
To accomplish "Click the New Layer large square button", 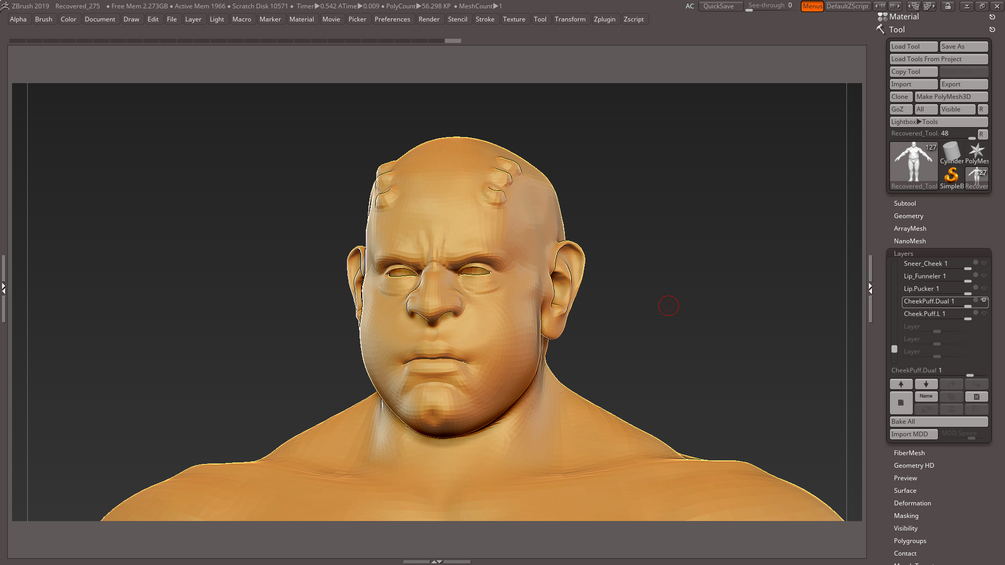I will click(x=901, y=403).
